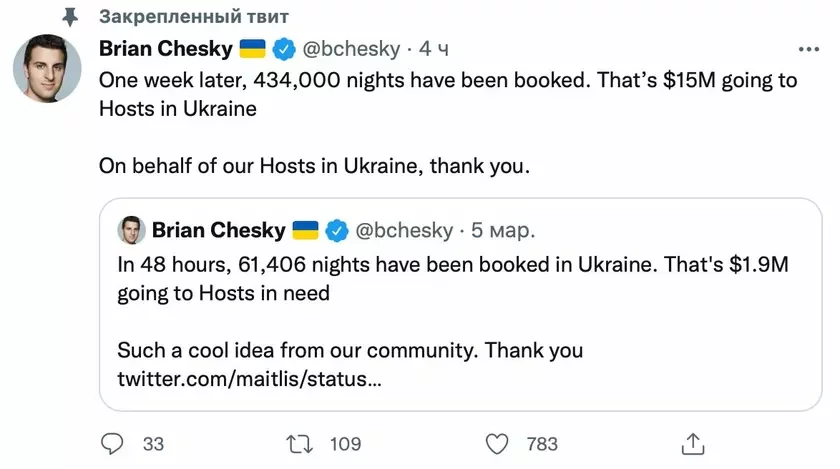Click the Ukraine flag in the quoted tweet

(x=304, y=231)
